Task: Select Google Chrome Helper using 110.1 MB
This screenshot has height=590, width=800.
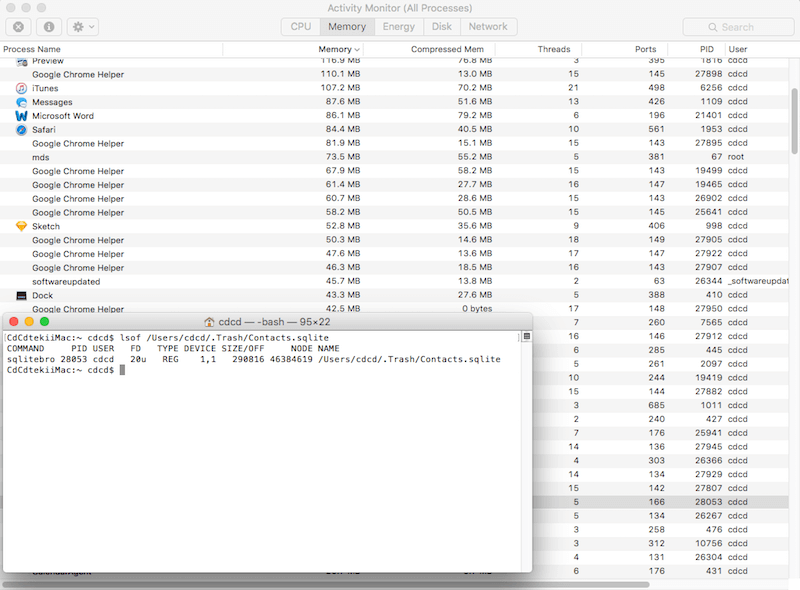Action: (394, 75)
